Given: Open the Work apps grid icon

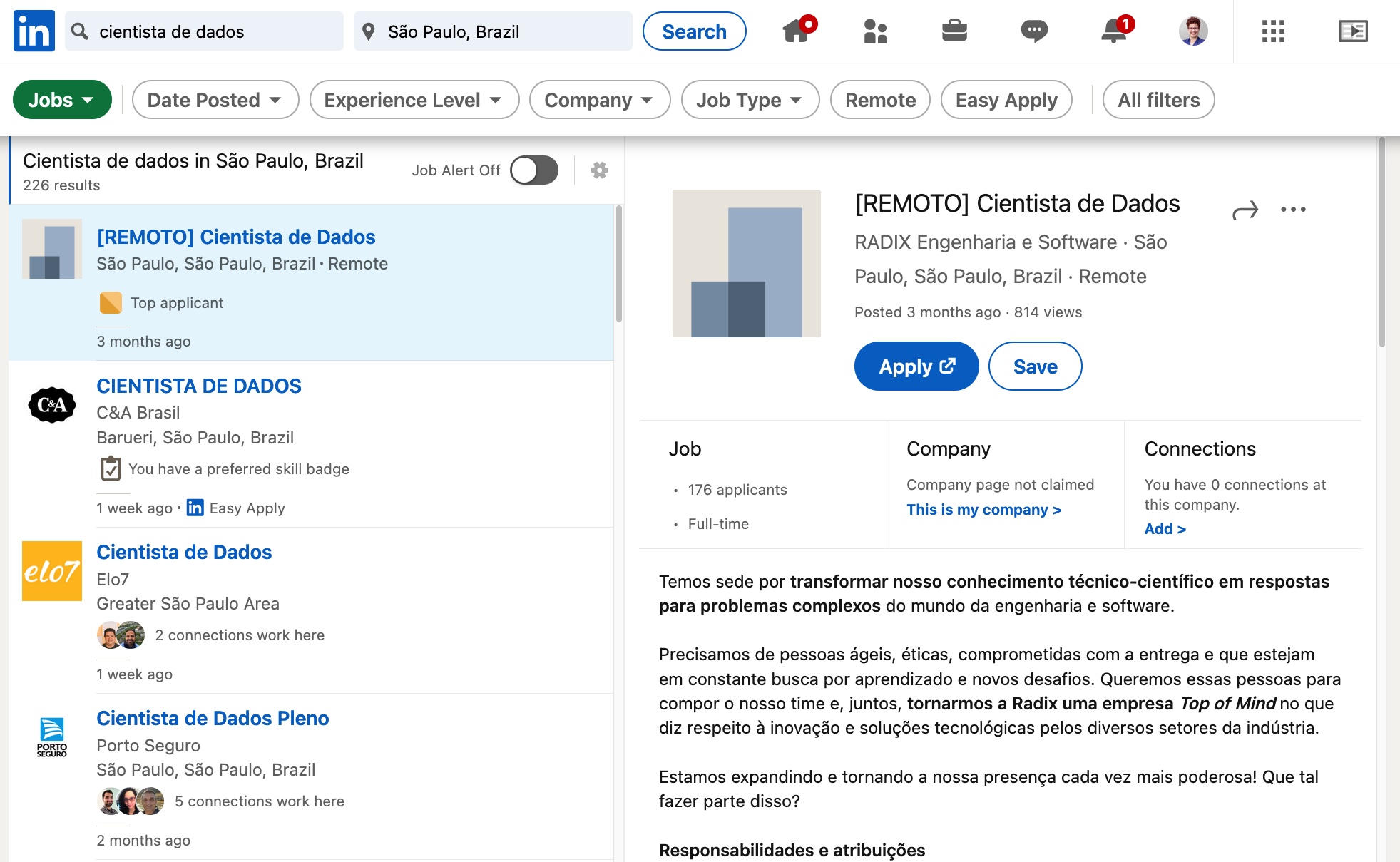Looking at the screenshot, I should click(x=1273, y=31).
